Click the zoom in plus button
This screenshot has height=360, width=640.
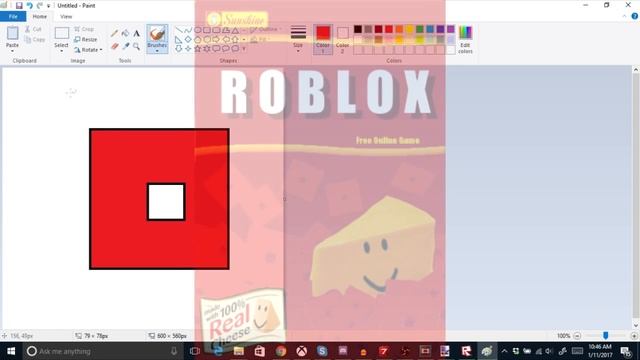pyautogui.click(x=634, y=336)
